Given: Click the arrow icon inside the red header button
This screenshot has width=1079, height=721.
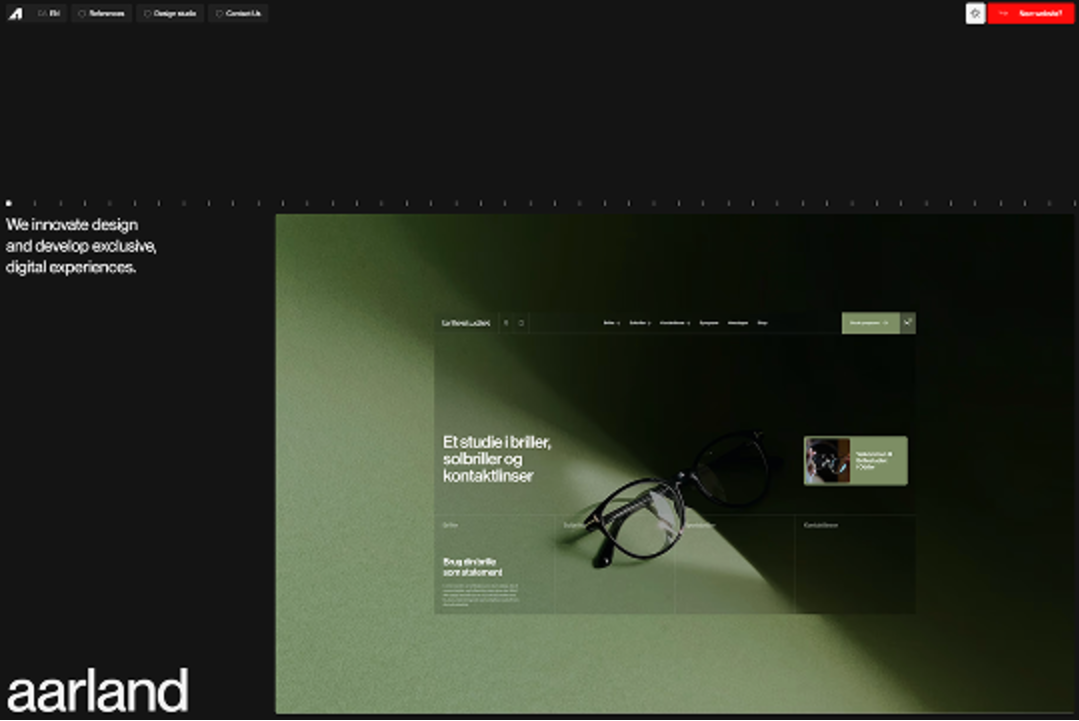Looking at the screenshot, I should point(1003,13).
